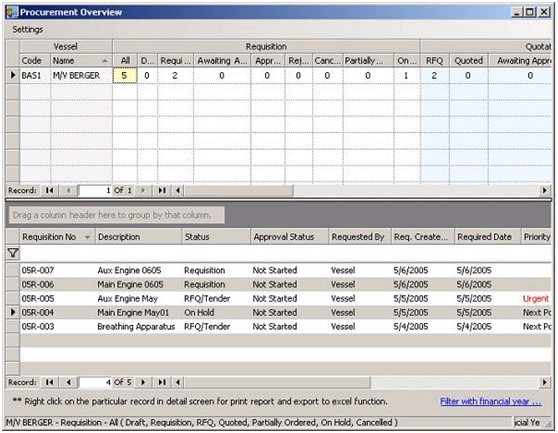
Task: Go to the previous record in the requisition list navigator
Action: (68, 382)
